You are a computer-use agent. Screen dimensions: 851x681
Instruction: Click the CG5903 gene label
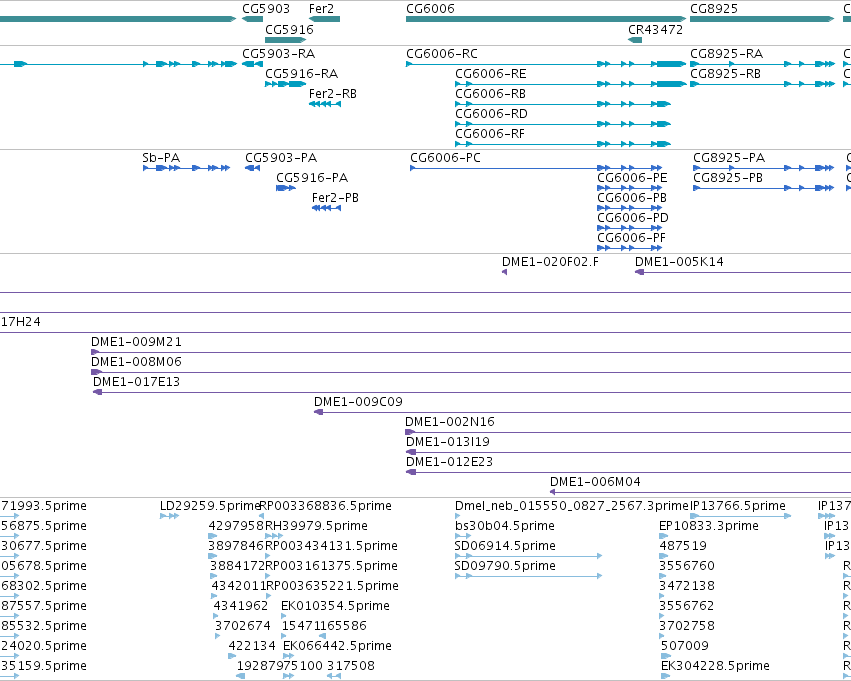(266, 9)
